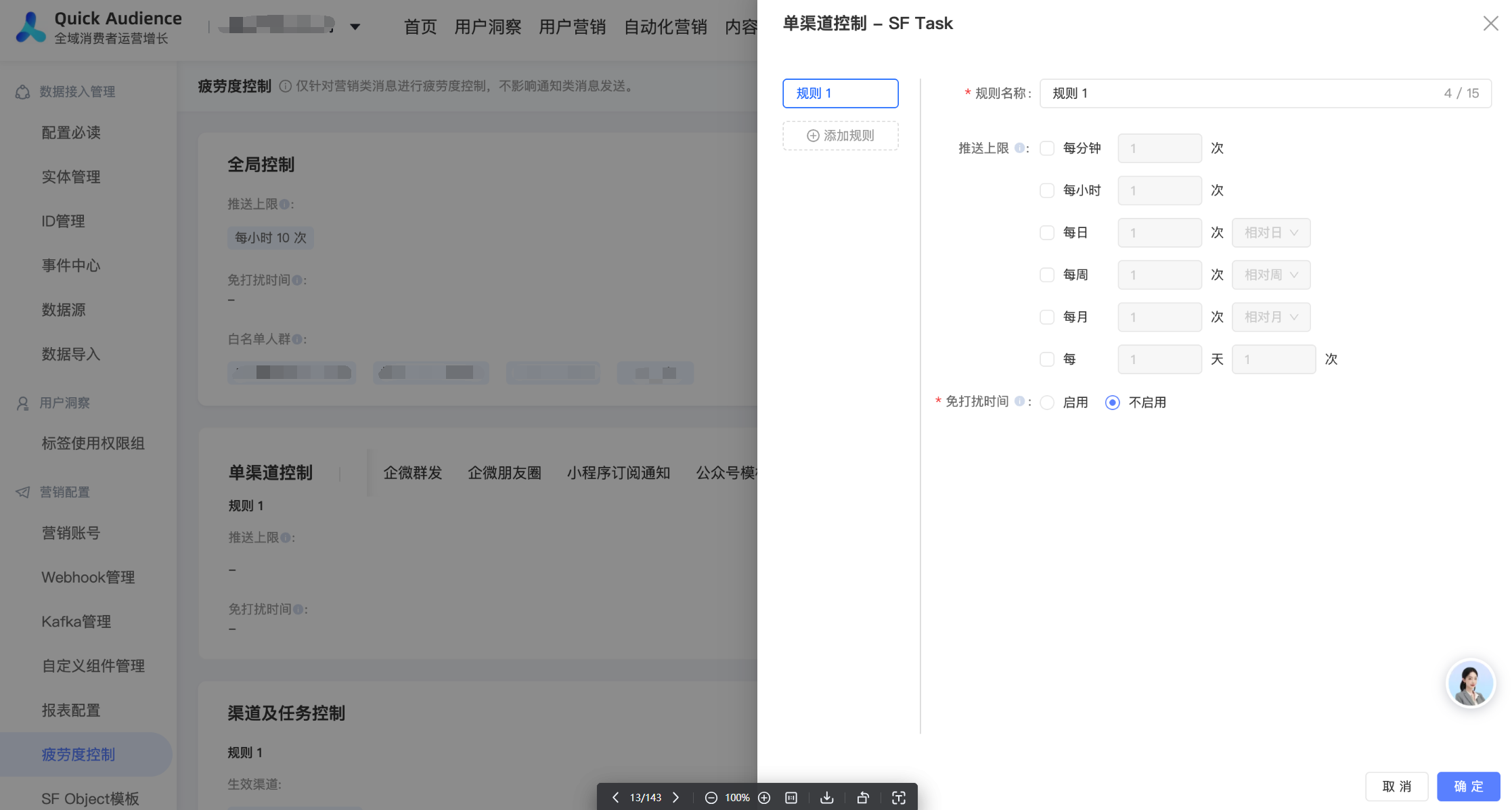Open ID管理 in the sidebar

tap(63, 221)
